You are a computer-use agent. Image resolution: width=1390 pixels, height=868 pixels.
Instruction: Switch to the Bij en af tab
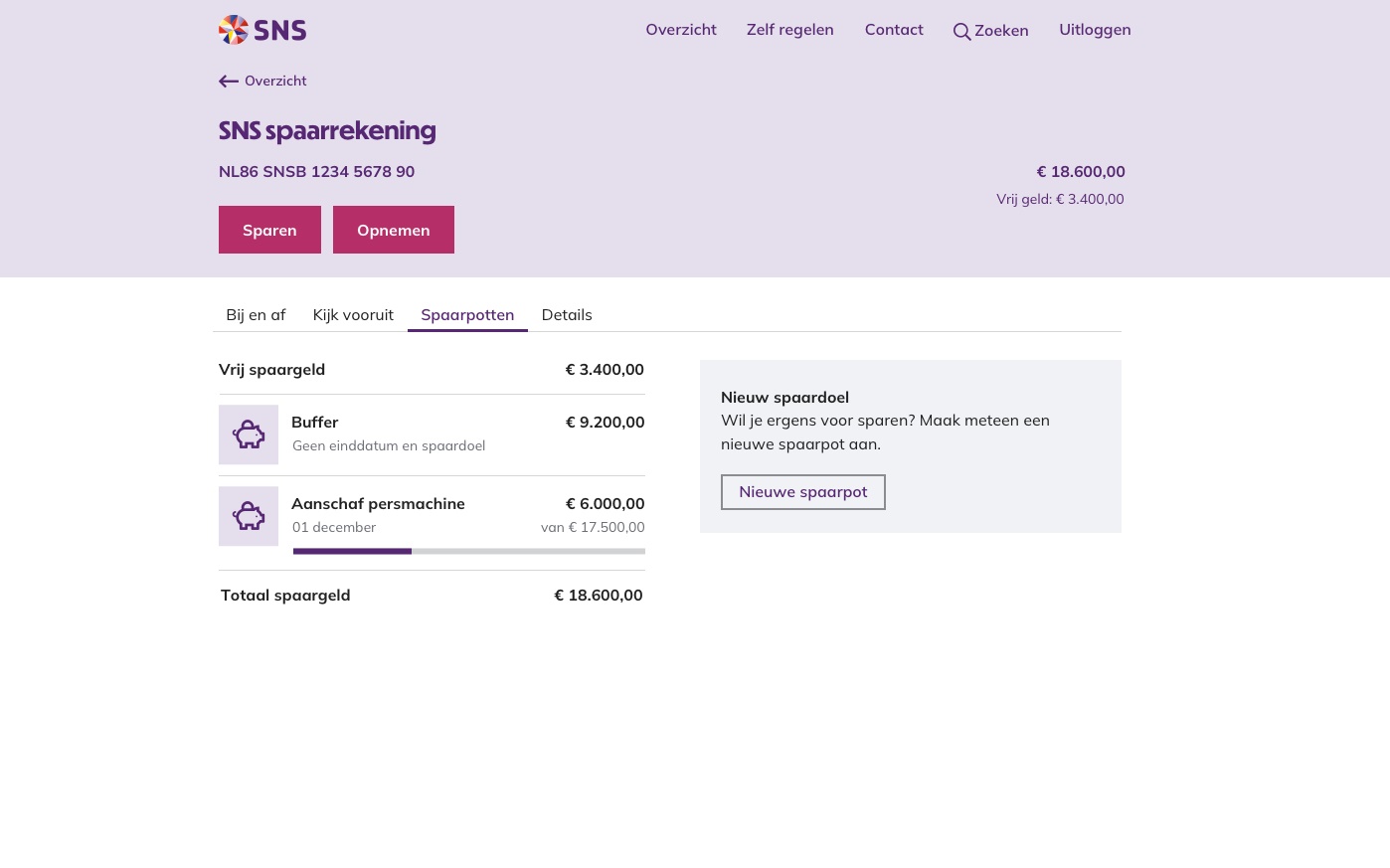coord(256,315)
